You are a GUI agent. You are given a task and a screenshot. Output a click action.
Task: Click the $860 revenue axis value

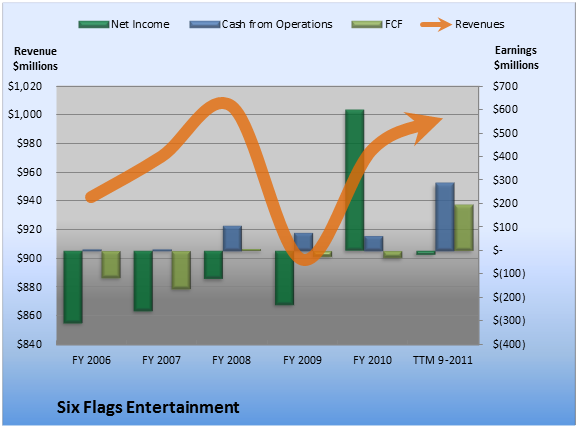point(29,315)
